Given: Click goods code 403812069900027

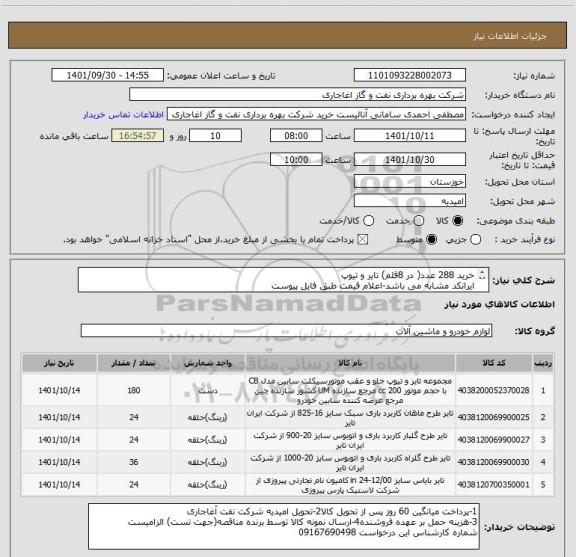Looking at the screenshot, I should coord(493,440).
